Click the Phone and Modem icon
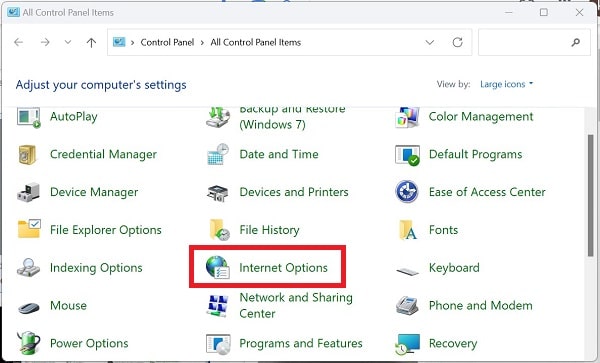 [x=407, y=305]
